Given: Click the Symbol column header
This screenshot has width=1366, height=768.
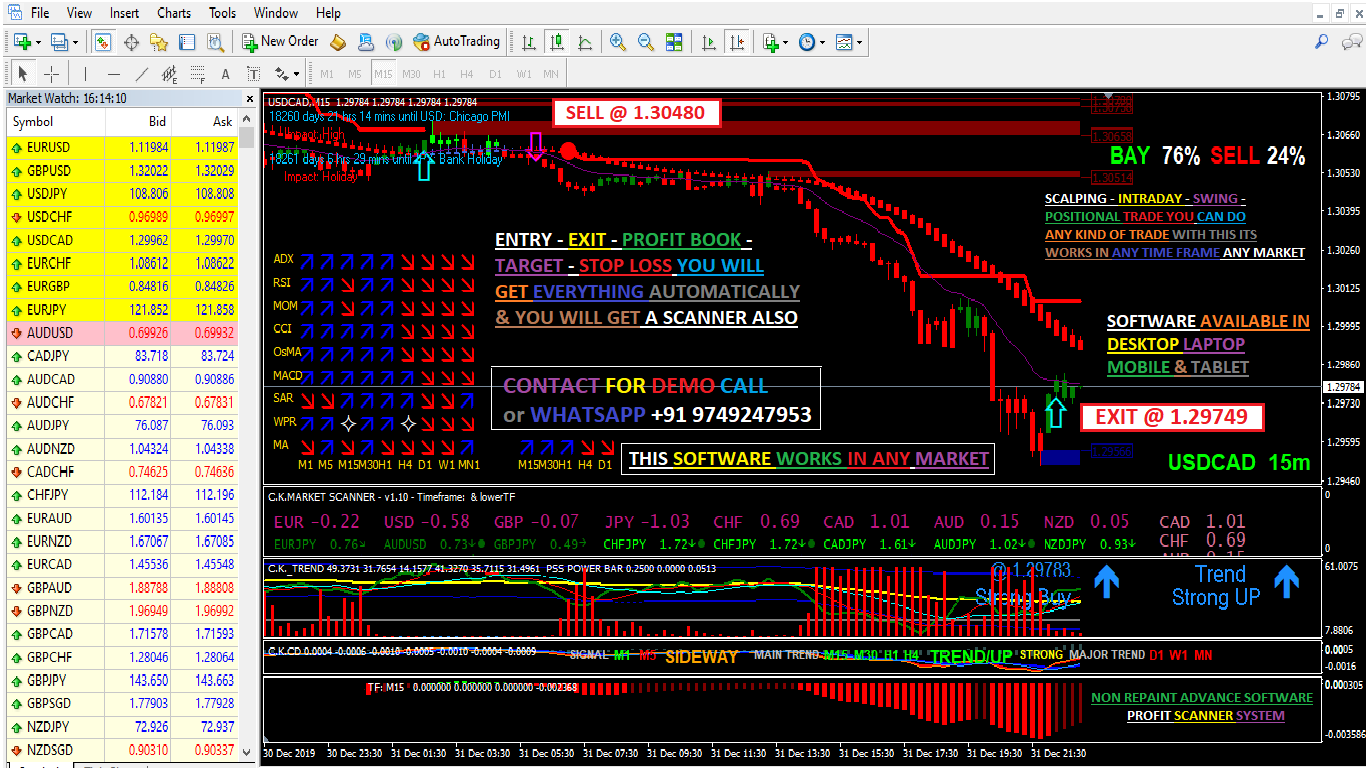Looking at the screenshot, I should (x=55, y=121).
